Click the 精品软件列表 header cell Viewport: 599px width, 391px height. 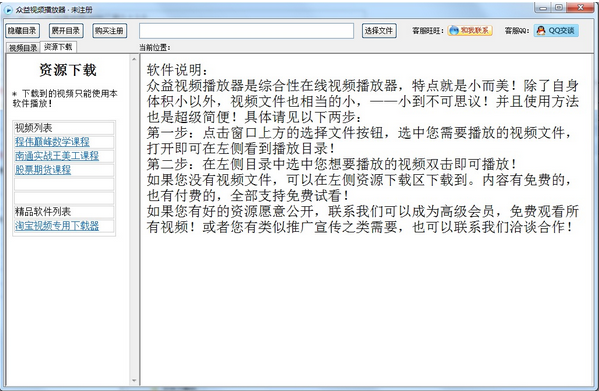(64, 212)
